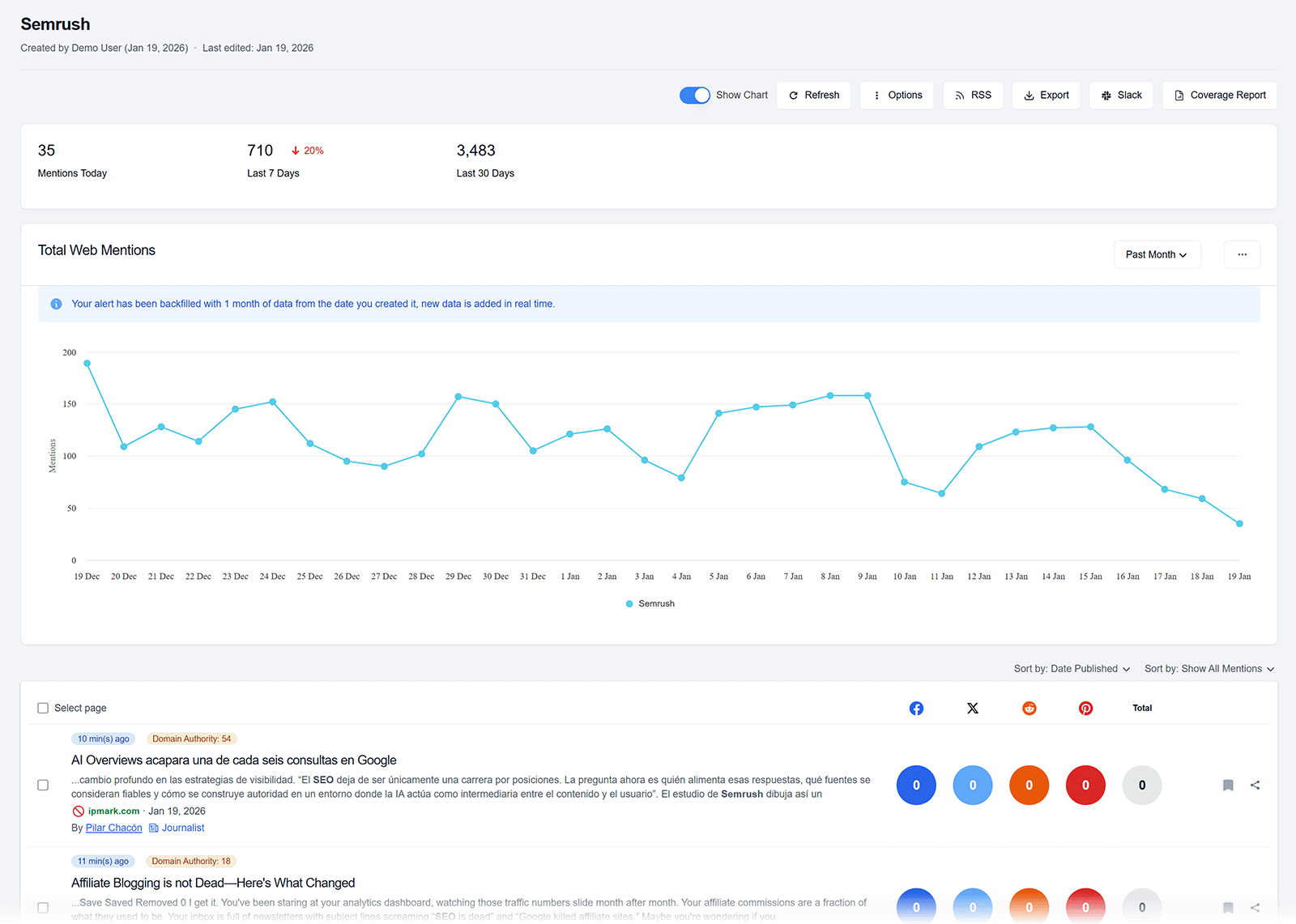The image size is (1296, 924).
Task: Select the X (Twitter) column icon
Action: pos(973,708)
